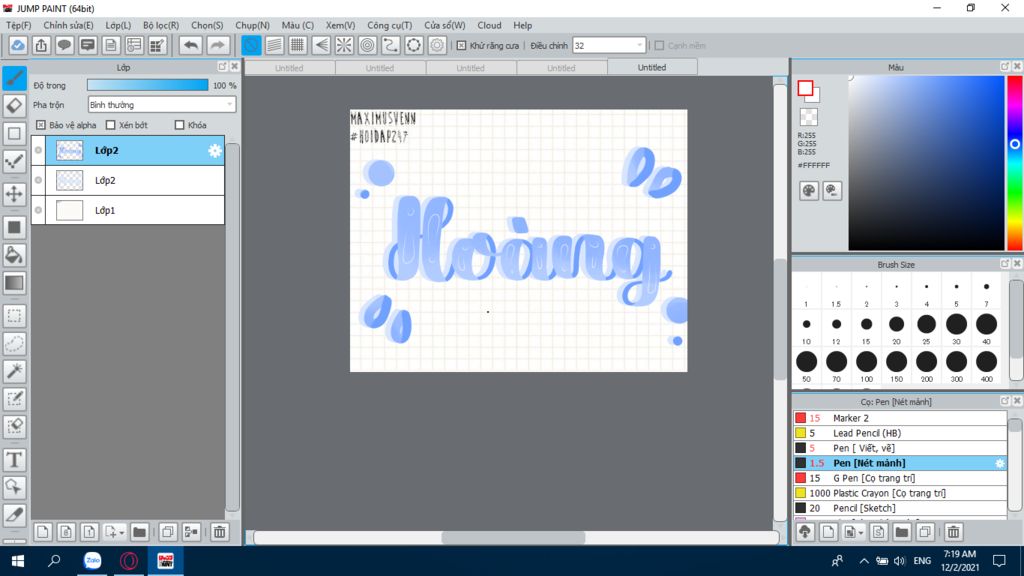This screenshot has width=1024, height=576.
Task: Enable crisscross grid snap guide
Action: pos(297,45)
